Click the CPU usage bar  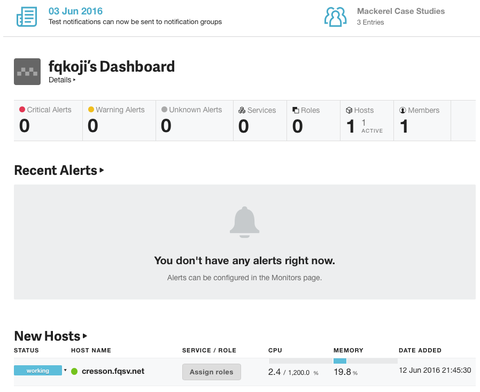pos(300,361)
